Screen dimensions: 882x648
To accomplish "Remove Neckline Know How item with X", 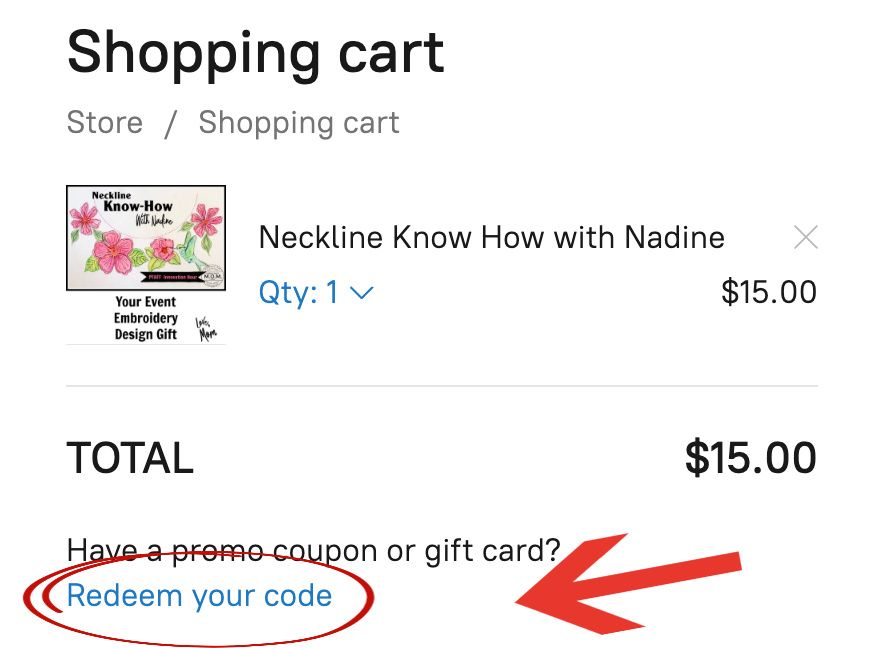I will (x=805, y=238).
